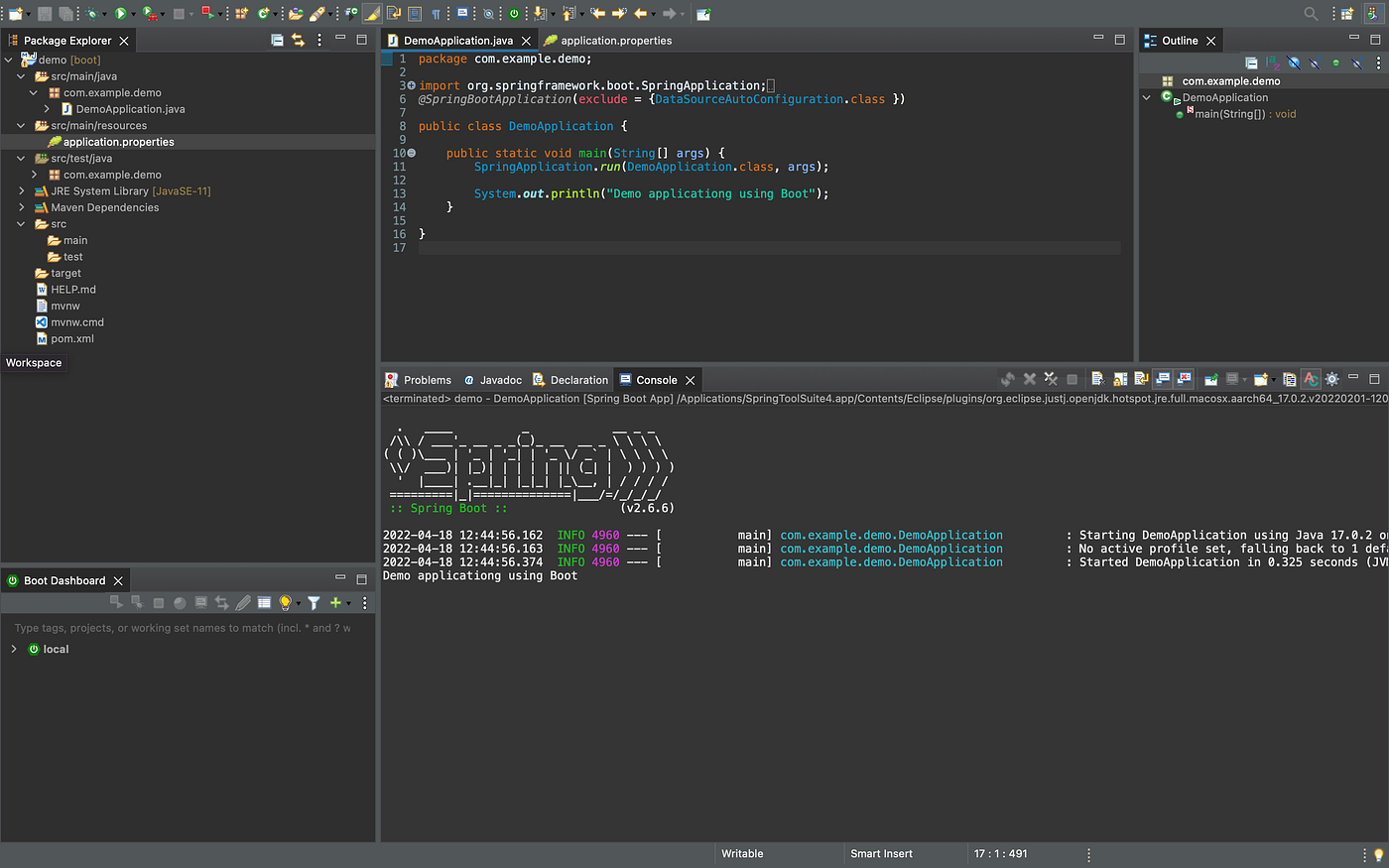Click Collapse All in Package Explorer
The height and width of the screenshot is (868, 1389).
(277, 41)
